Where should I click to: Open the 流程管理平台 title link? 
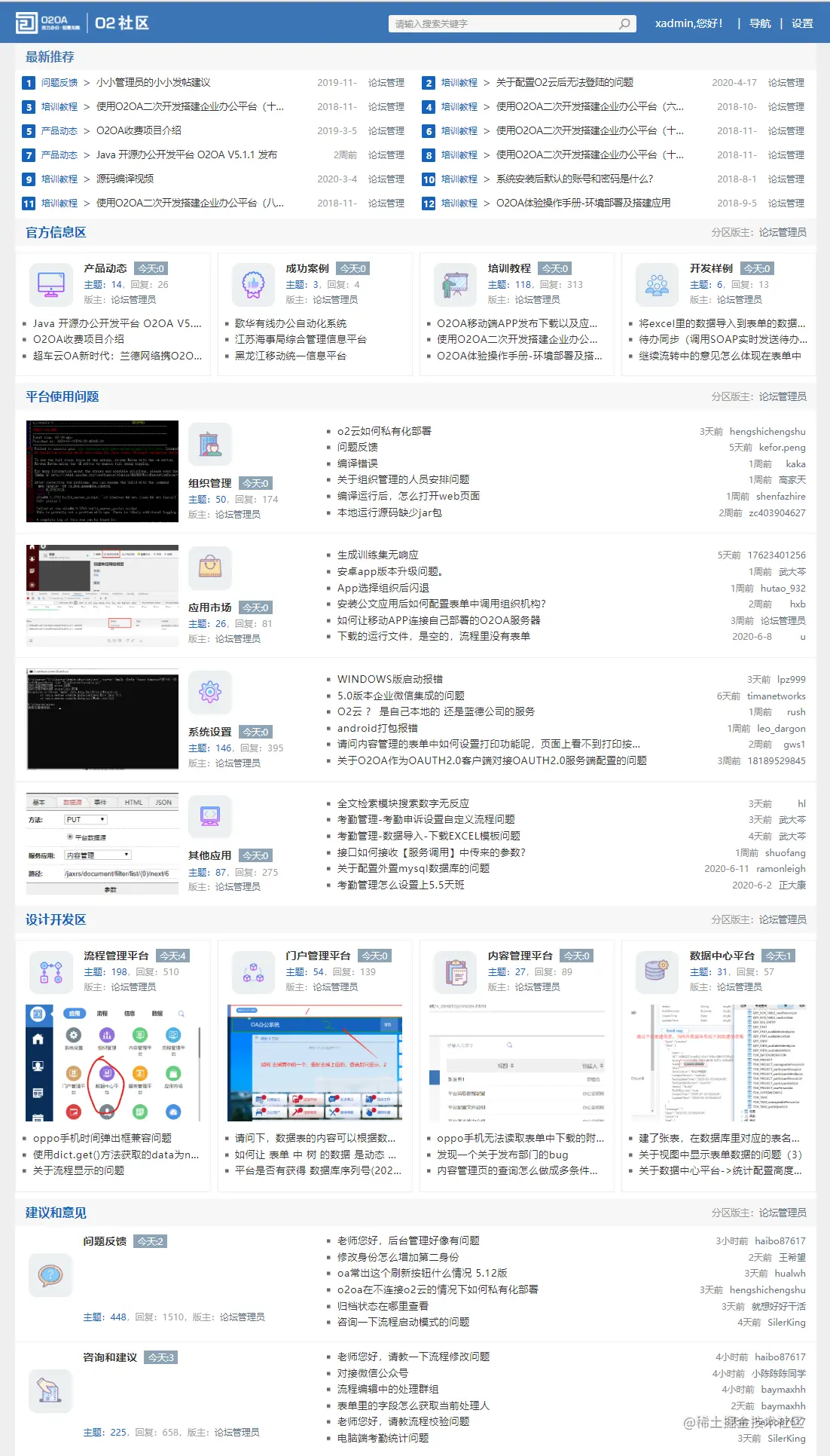coord(117,956)
